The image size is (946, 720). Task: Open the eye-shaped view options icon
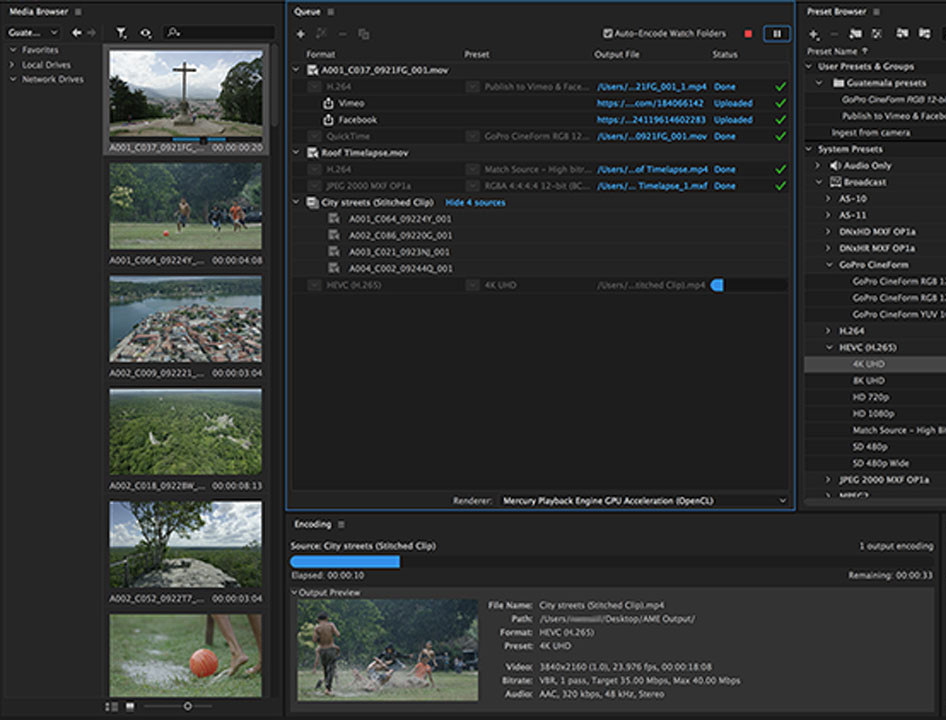click(x=145, y=33)
